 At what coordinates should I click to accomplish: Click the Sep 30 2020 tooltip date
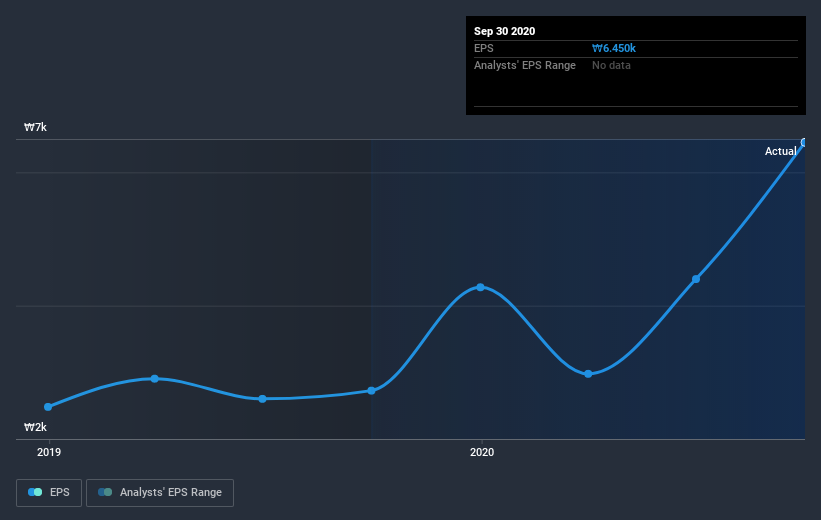[x=504, y=31]
